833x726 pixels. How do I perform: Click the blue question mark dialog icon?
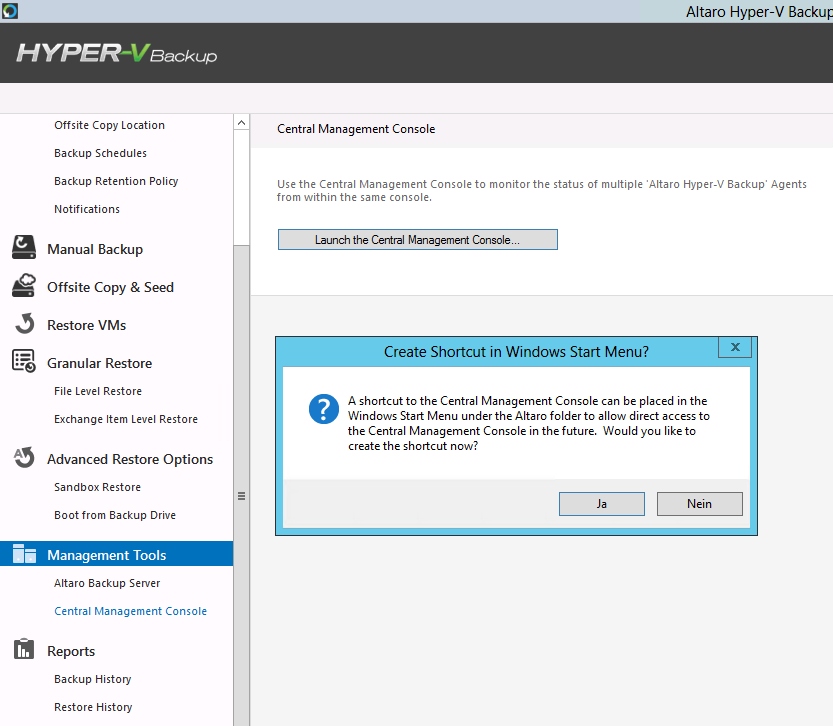pos(324,409)
